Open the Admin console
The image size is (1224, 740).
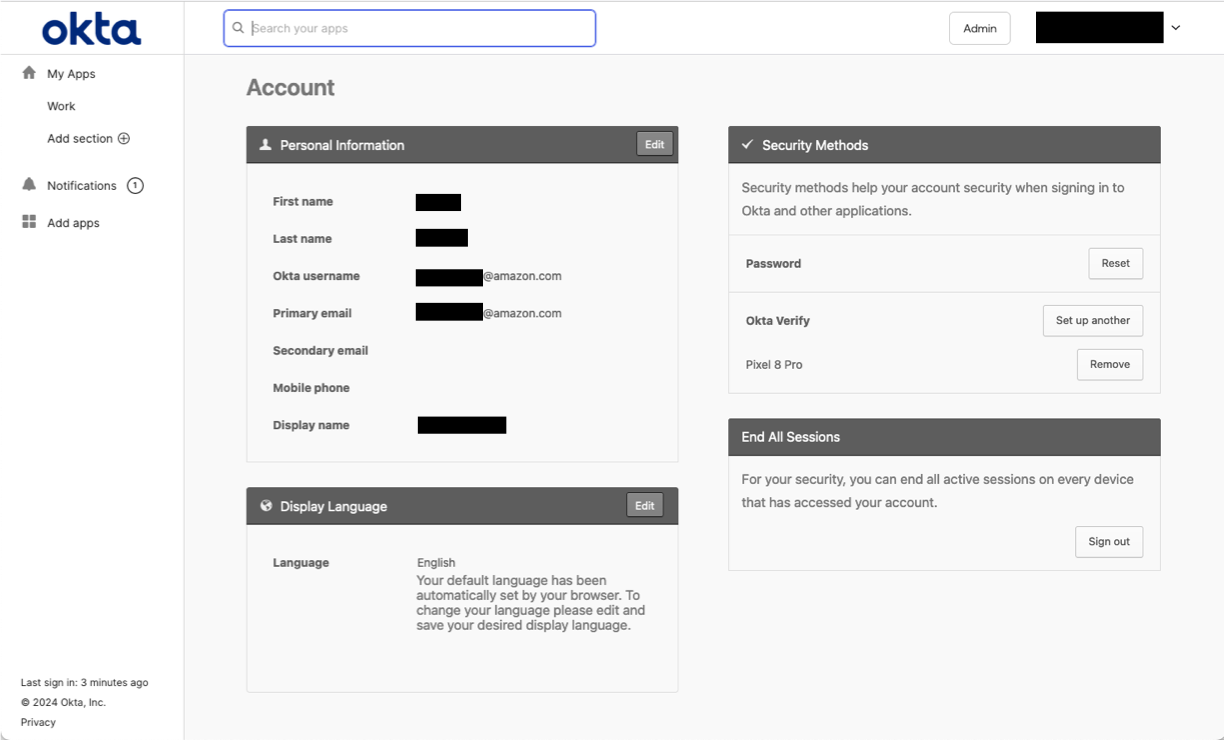pyautogui.click(x=979, y=27)
